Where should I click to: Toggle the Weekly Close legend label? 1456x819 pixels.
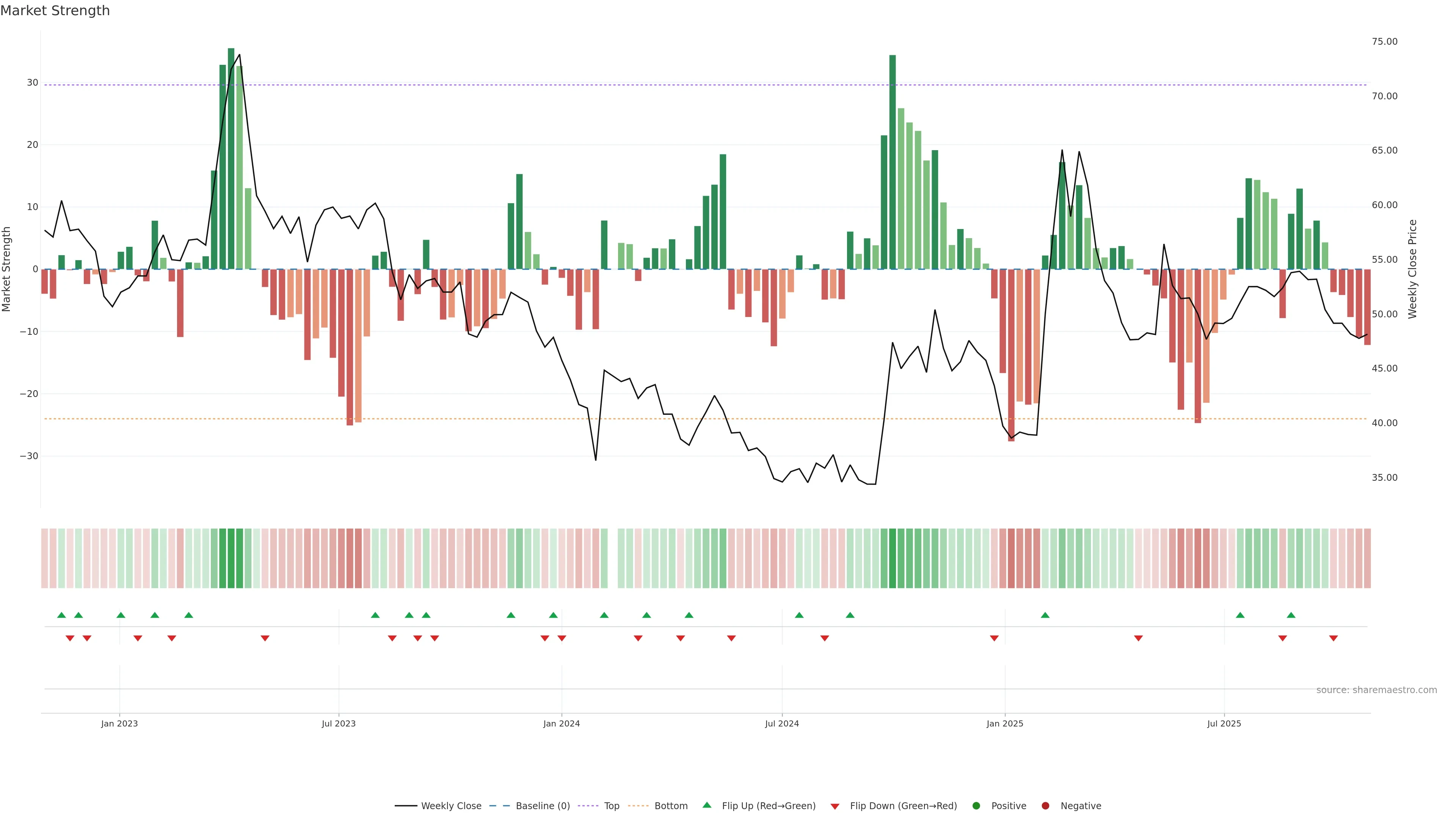pos(451,806)
